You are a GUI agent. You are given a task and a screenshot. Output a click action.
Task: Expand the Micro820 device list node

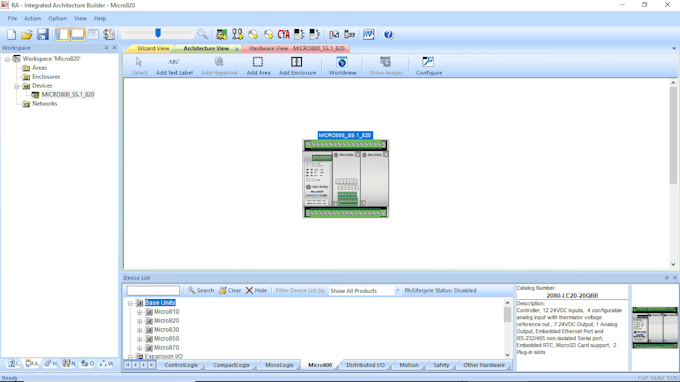[x=140, y=321]
